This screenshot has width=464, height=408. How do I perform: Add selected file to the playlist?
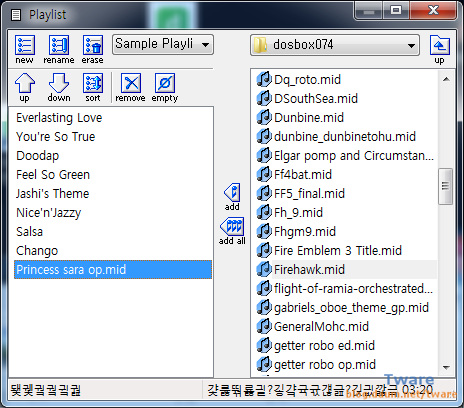232,197
